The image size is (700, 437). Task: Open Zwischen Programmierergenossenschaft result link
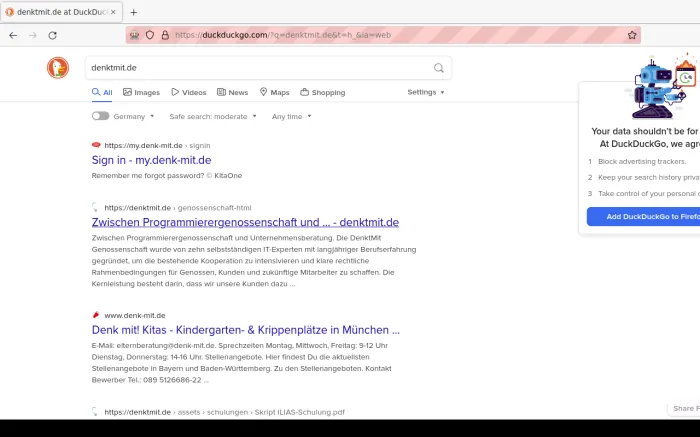point(245,222)
